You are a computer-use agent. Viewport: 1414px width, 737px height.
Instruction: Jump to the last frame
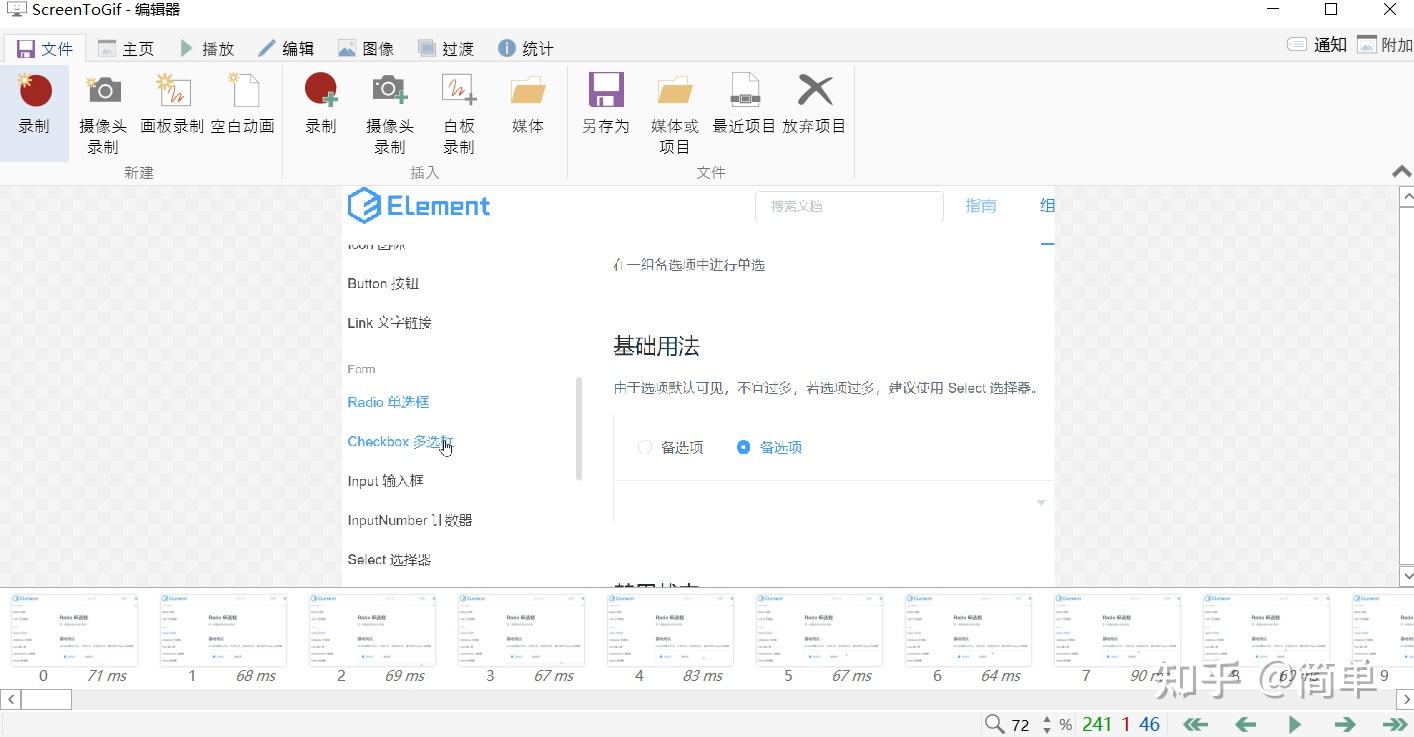pyautogui.click(x=1395, y=724)
